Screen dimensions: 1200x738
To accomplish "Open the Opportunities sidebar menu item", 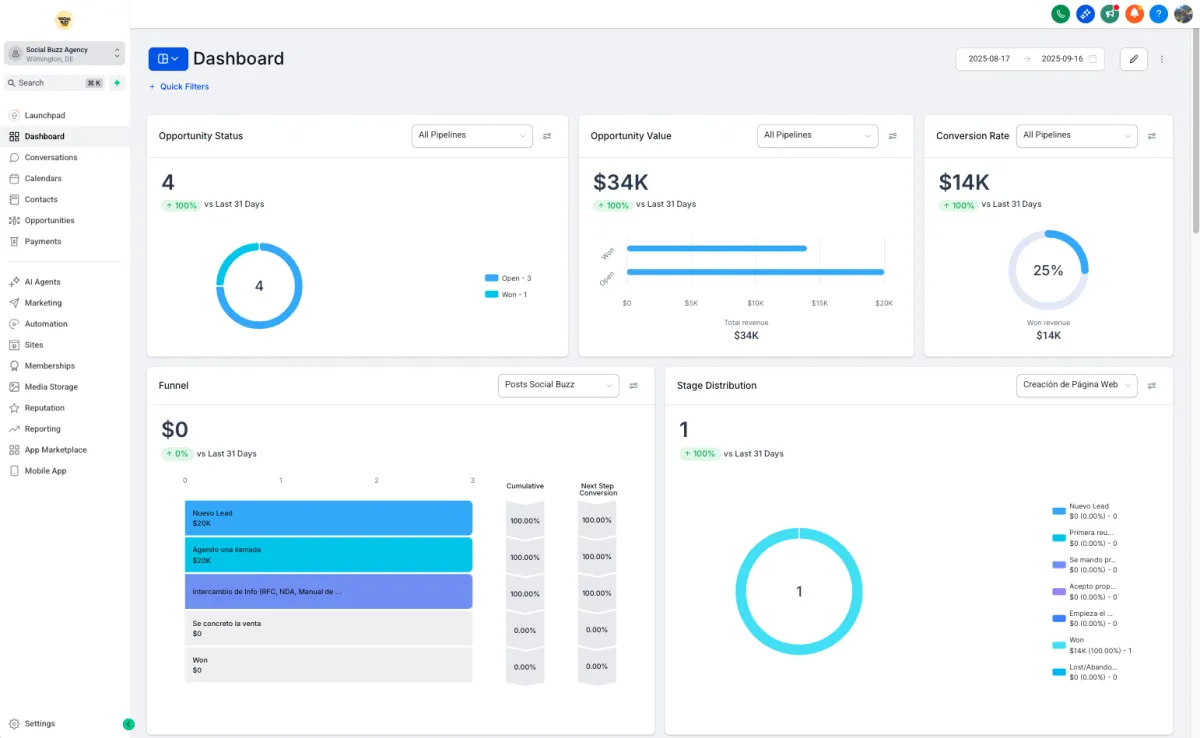I will (x=49, y=221).
